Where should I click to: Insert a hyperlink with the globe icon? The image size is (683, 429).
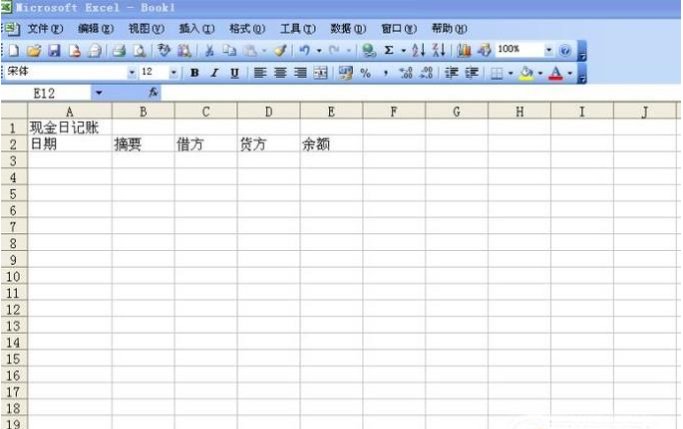[x=369, y=51]
